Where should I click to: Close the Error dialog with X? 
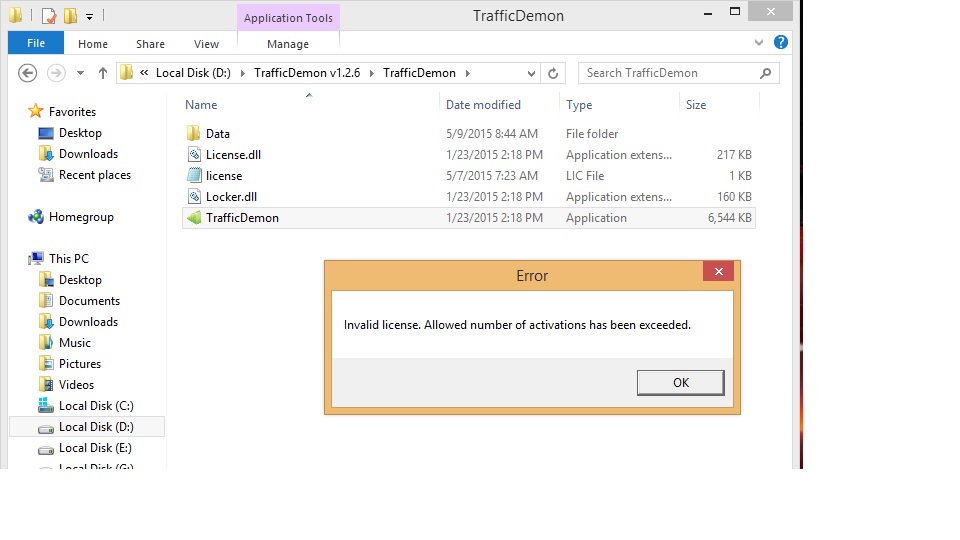tap(718, 272)
